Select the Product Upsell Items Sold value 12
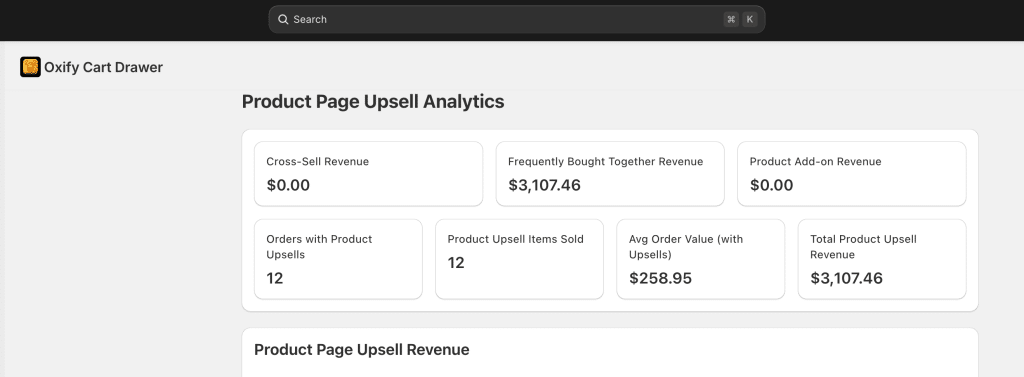This screenshot has width=1024, height=377. [456, 263]
